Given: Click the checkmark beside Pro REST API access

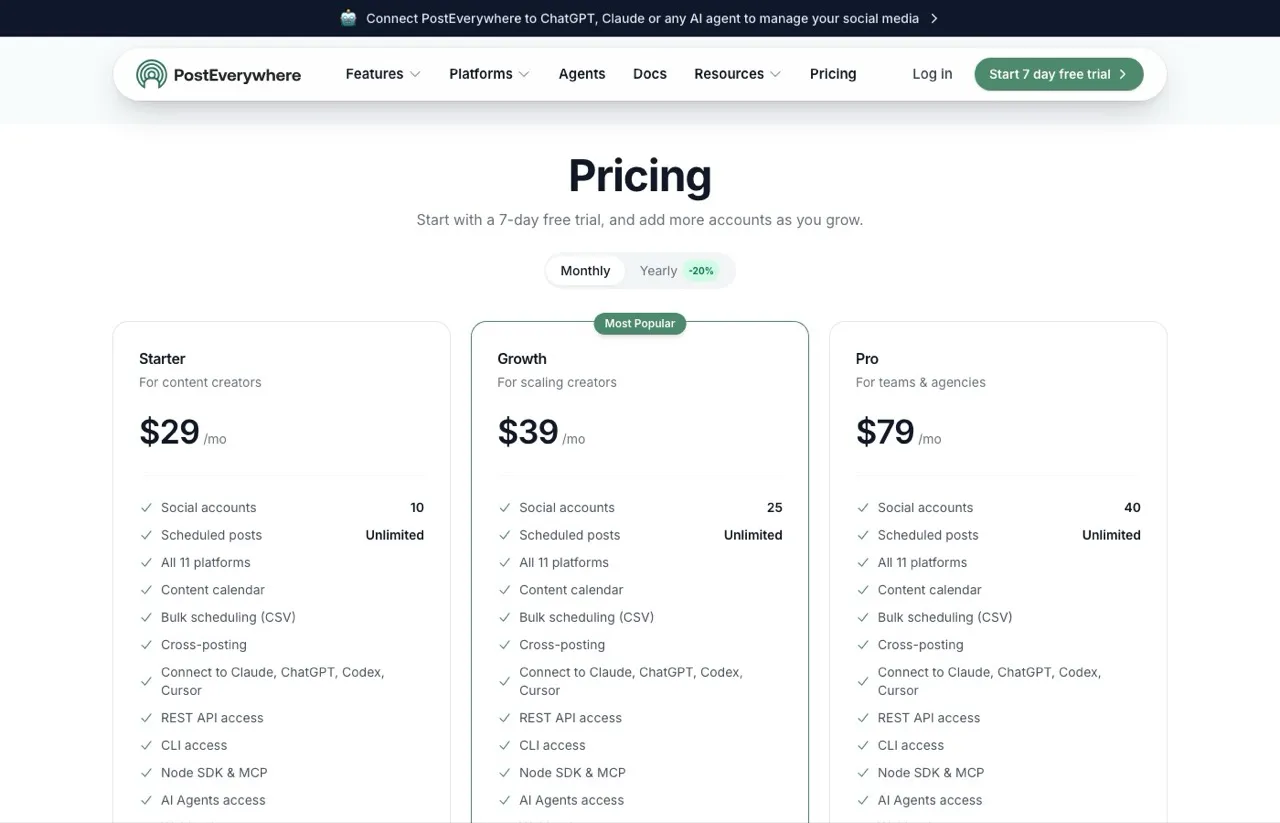Looking at the screenshot, I should pyautogui.click(x=863, y=718).
